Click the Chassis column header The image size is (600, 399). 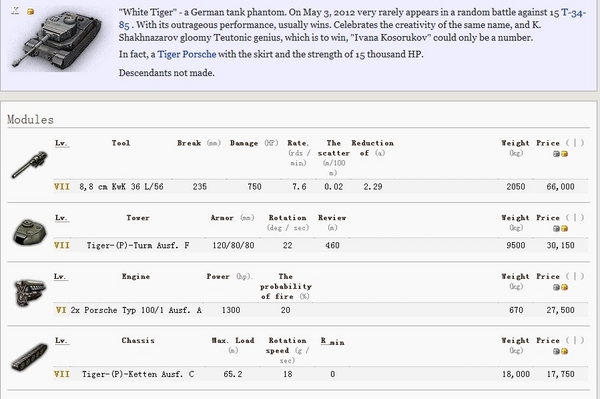pos(138,340)
